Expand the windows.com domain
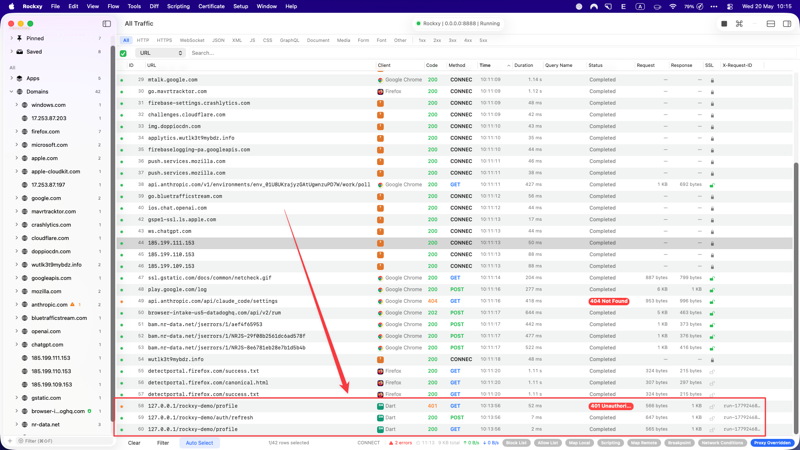800x450 pixels. click(x=16, y=105)
